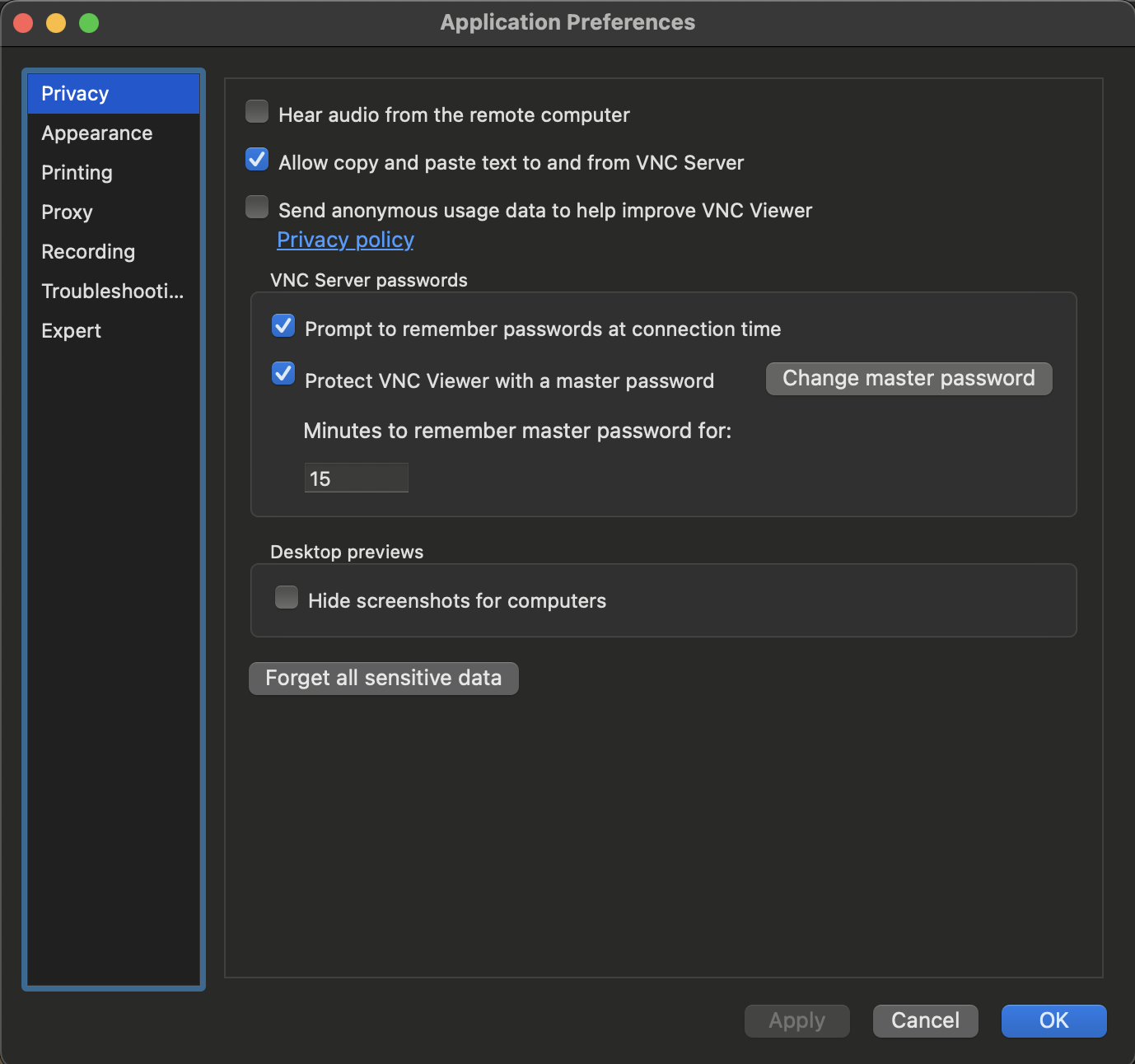Viewport: 1135px width, 1064px height.
Task: Select the Privacy category in sidebar
Action: click(x=114, y=94)
